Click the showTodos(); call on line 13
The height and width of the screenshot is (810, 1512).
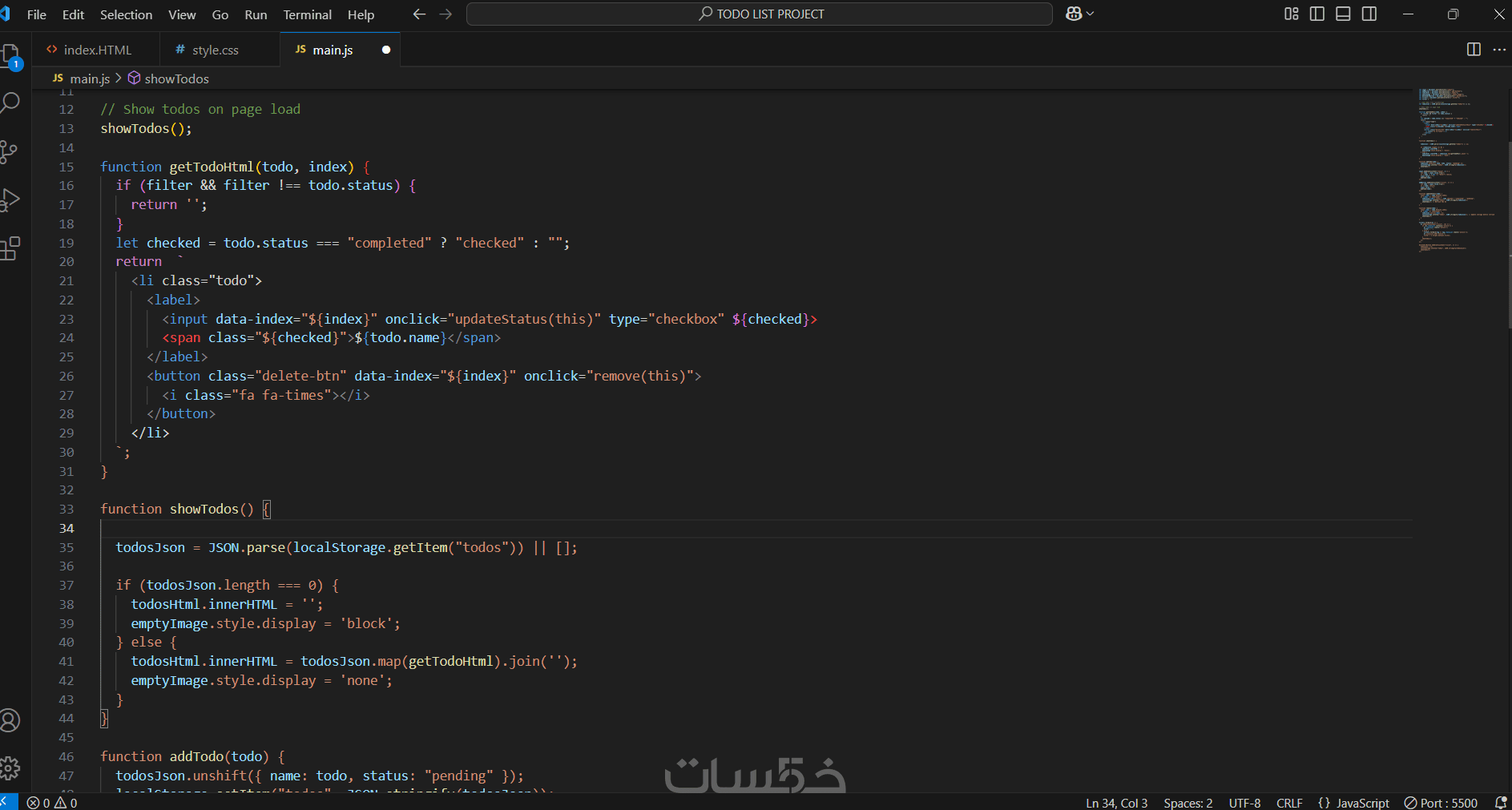click(x=146, y=128)
